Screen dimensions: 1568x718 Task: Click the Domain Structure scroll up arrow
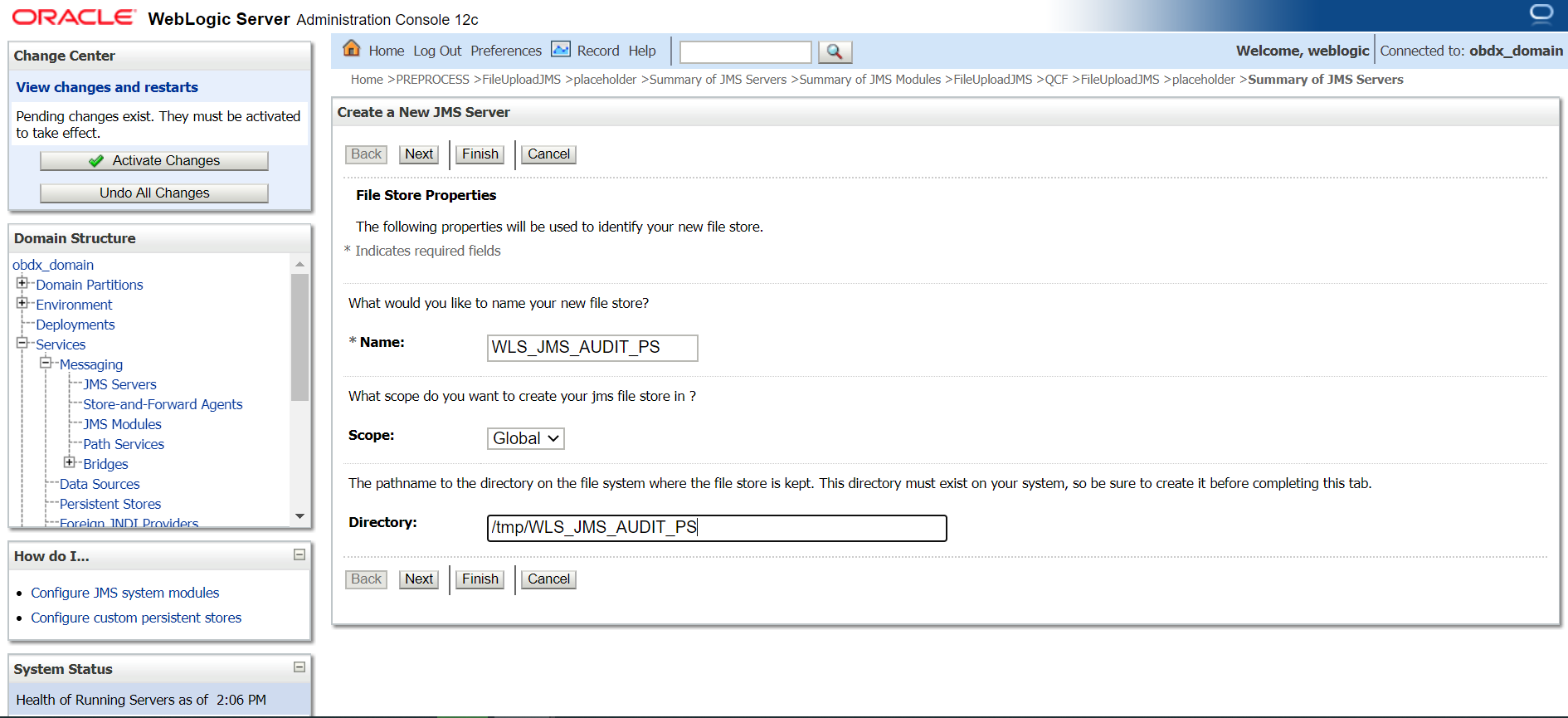[299, 264]
